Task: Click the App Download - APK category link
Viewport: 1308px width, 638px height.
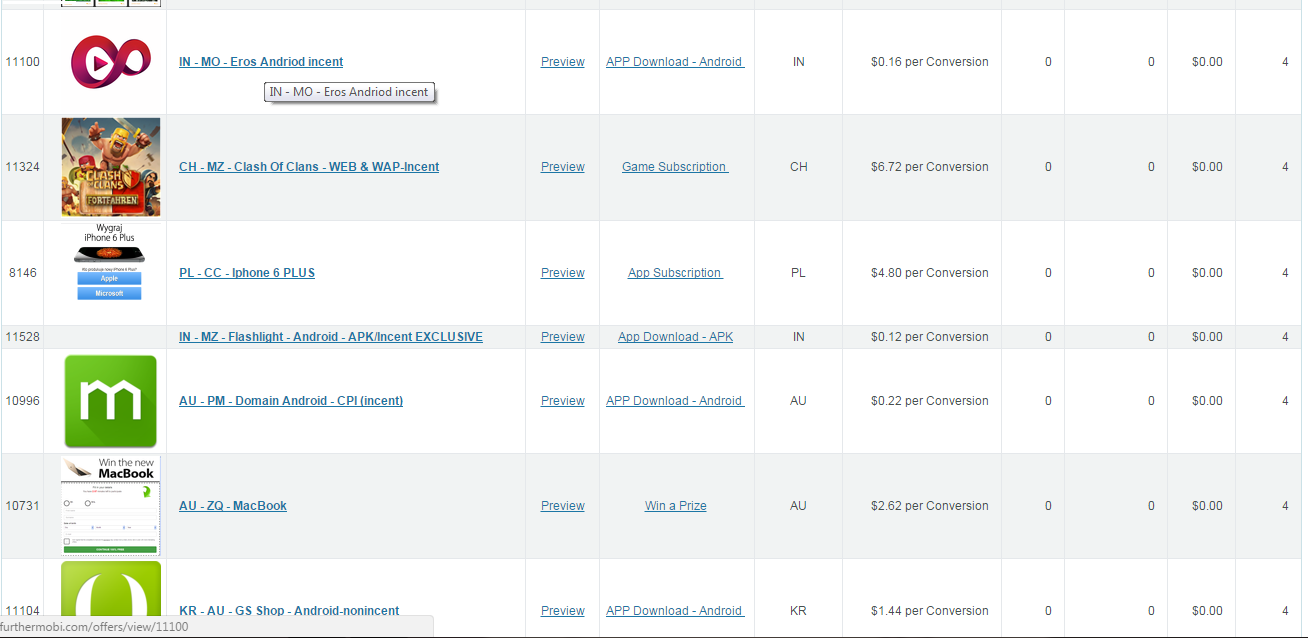Action: tap(675, 337)
